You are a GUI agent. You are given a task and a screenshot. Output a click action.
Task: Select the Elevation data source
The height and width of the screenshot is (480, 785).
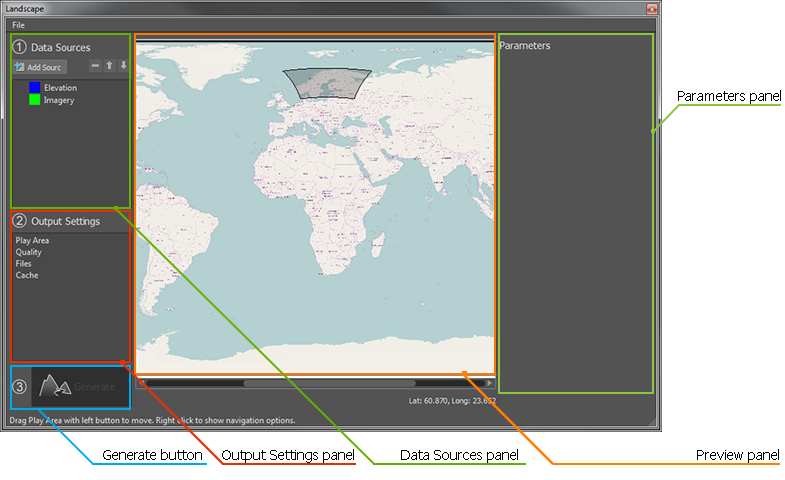[60, 88]
